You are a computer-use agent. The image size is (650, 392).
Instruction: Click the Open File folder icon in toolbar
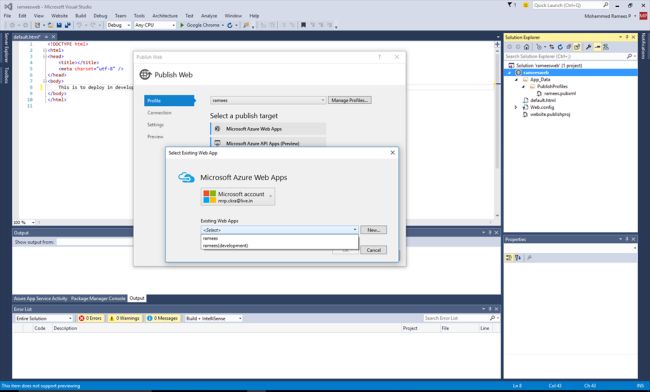click(51, 25)
